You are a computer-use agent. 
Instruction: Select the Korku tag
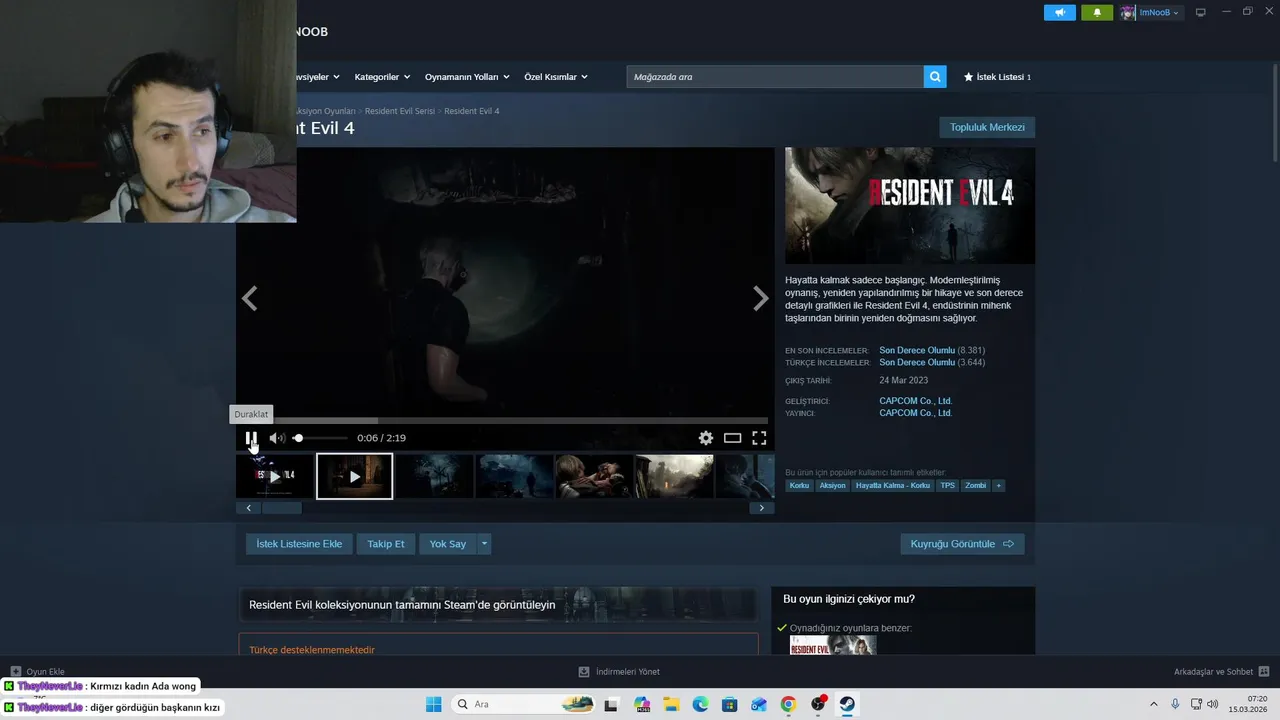tap(799, 485)
